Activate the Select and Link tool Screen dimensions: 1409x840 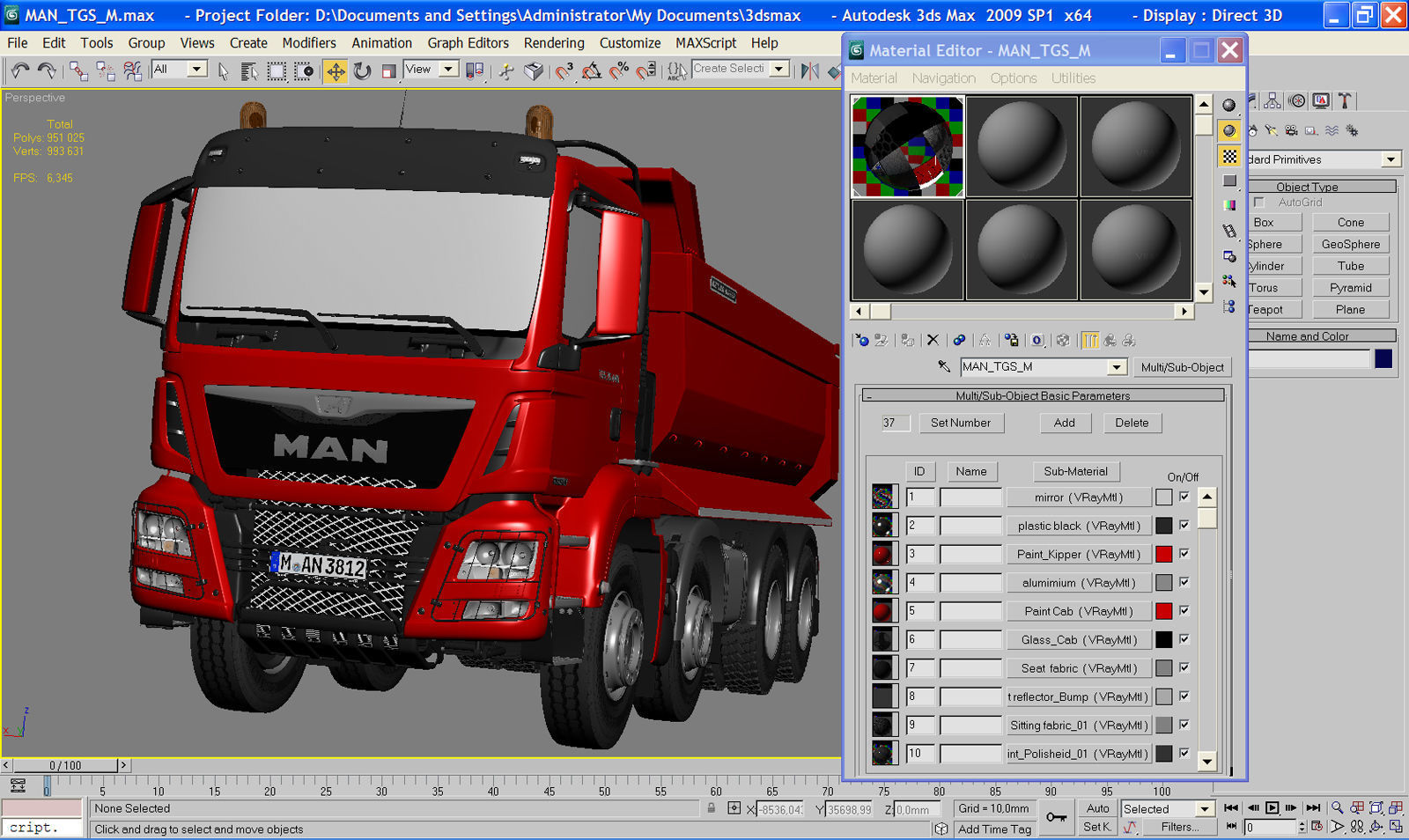pos(78,70)
